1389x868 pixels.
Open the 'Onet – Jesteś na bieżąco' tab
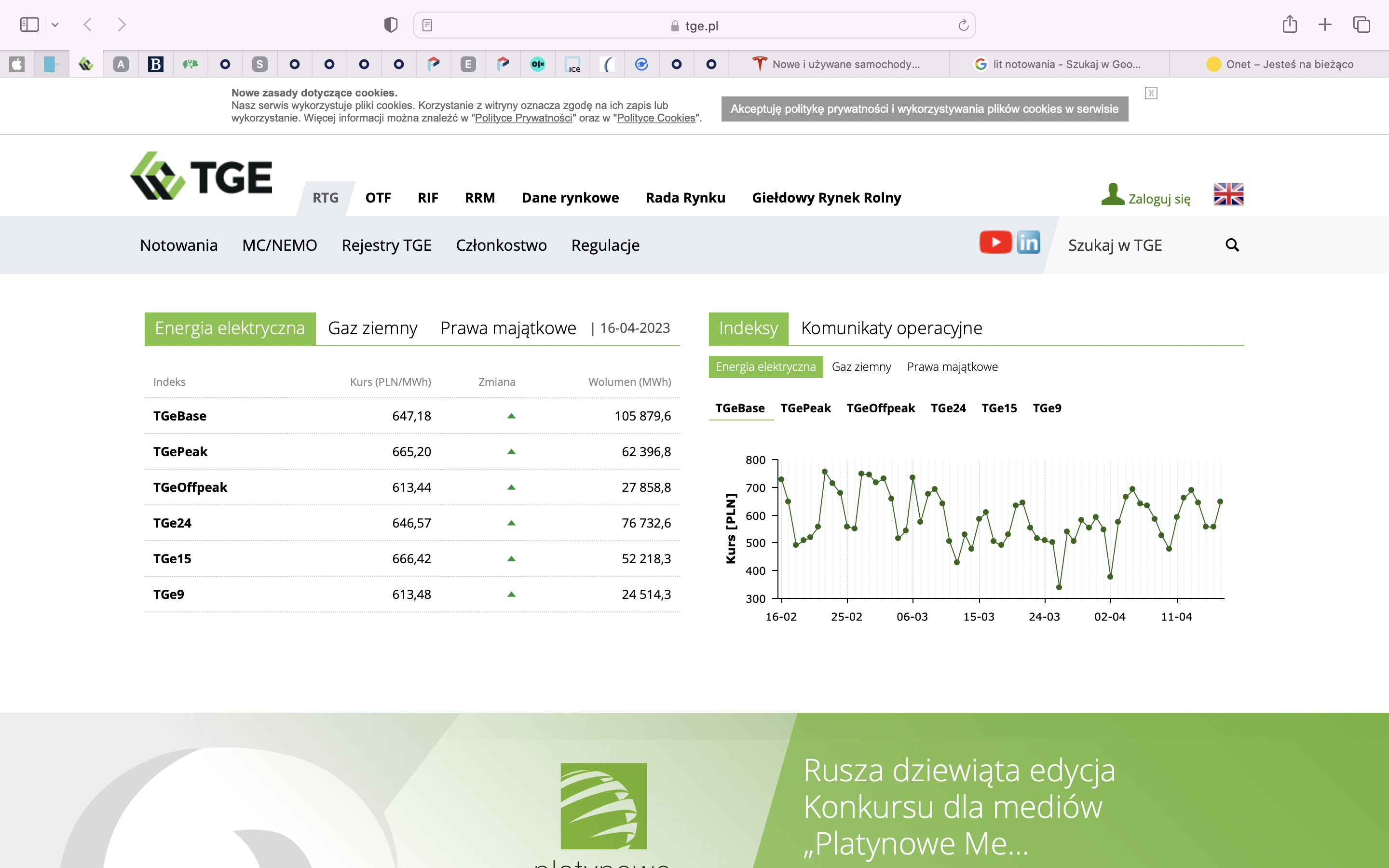pos(1280,64)
